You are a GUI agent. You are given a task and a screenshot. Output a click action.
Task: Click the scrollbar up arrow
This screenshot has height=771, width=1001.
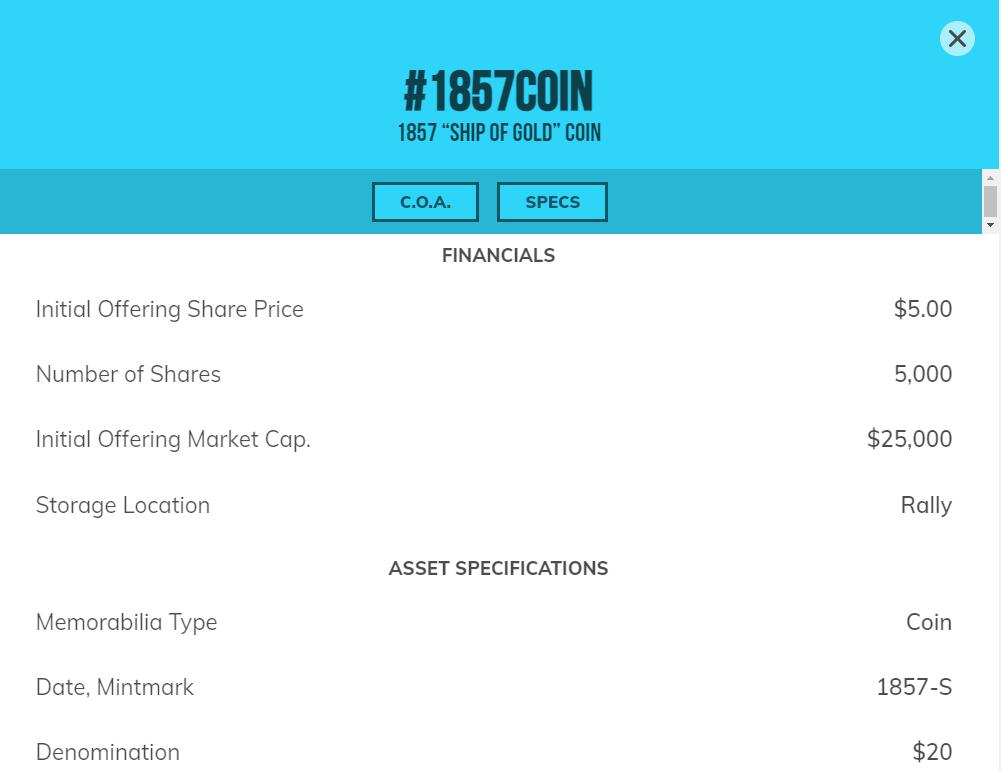(x=991, y=178)
